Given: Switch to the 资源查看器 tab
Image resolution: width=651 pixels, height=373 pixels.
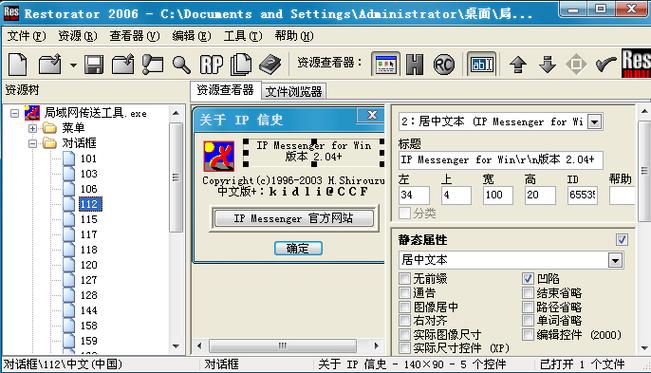Looking at the screenshot, I should pyautogui.click(x=225, y=90).
